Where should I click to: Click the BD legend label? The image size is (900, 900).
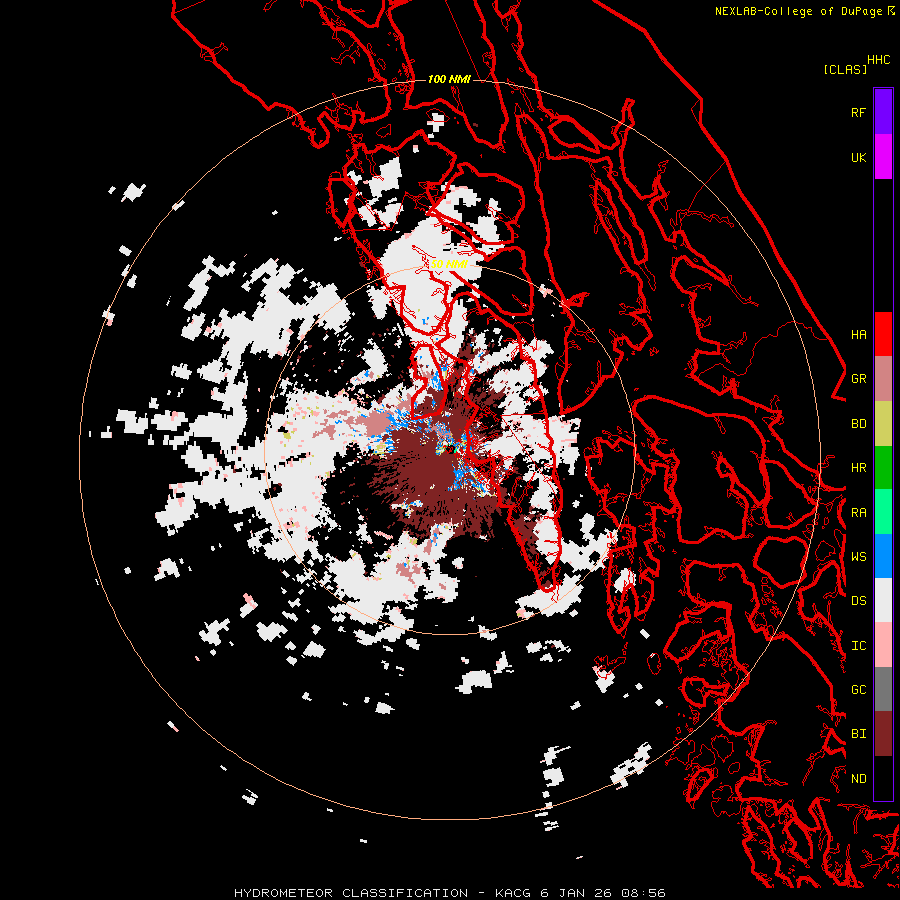click(x=858, y=424)
